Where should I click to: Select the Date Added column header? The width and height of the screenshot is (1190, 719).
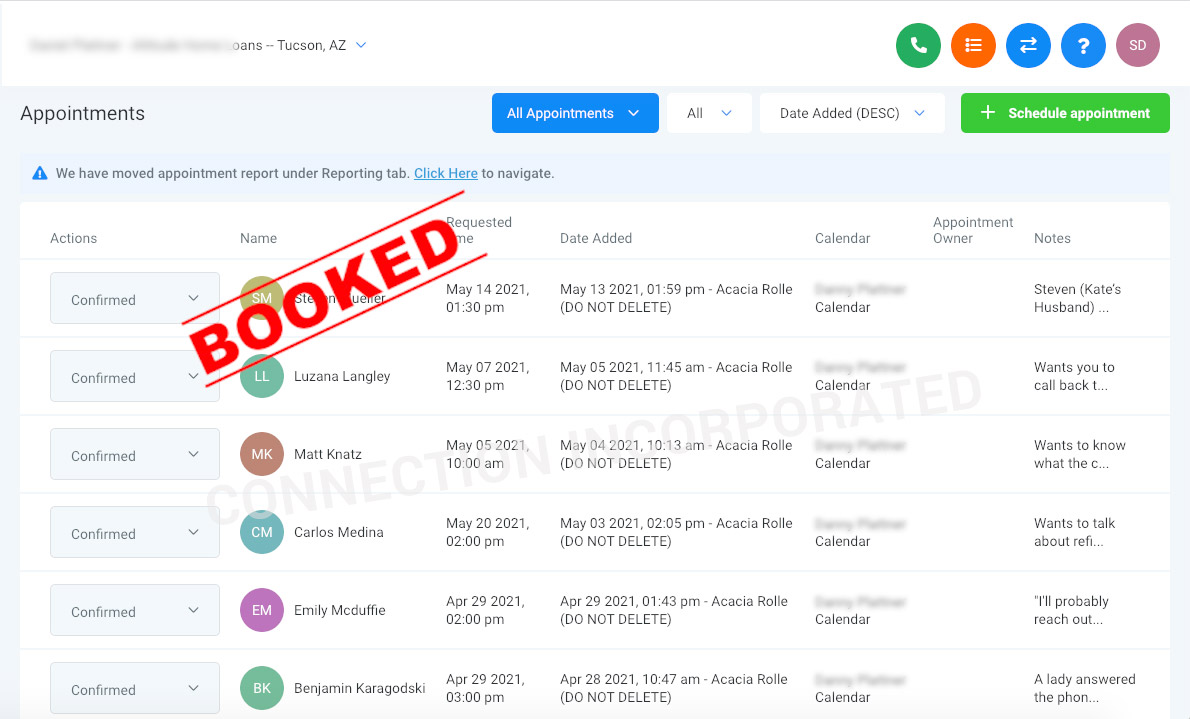596,238
